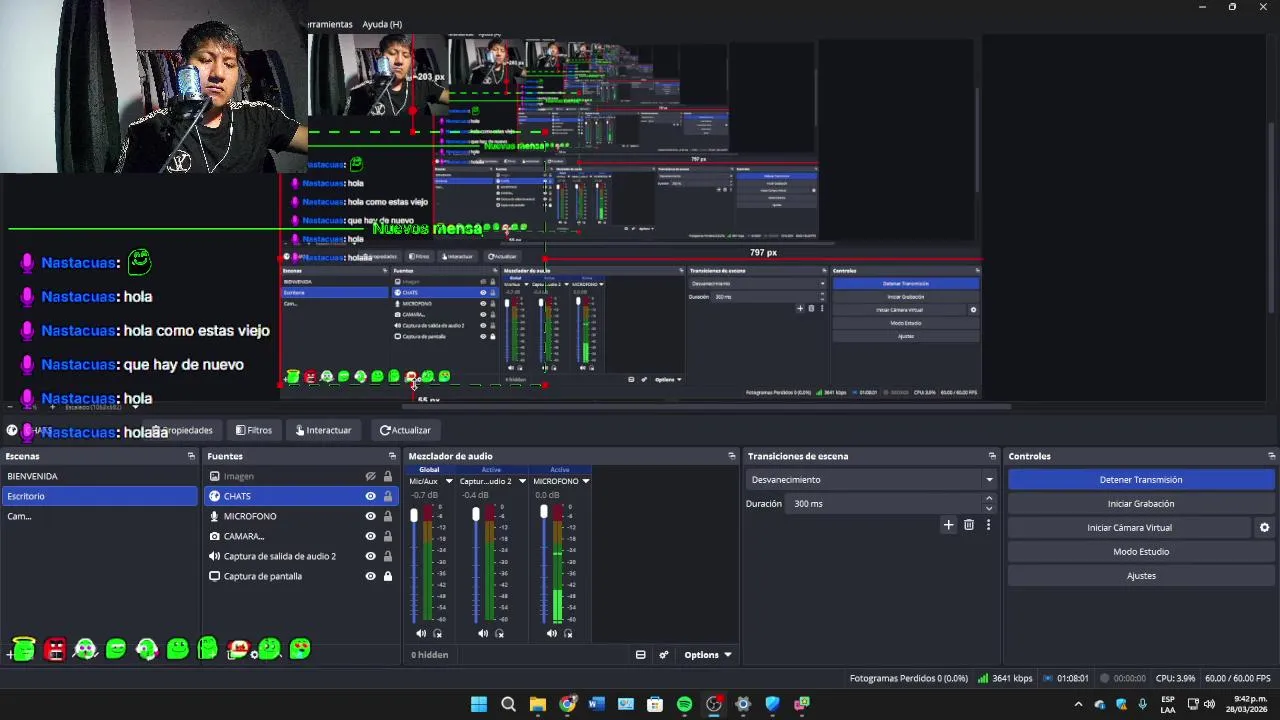Image resolution: width=1280 pixels, height=720 pixels.
Task: Toggle lock on the Imagen source
Action: (387, 476)
